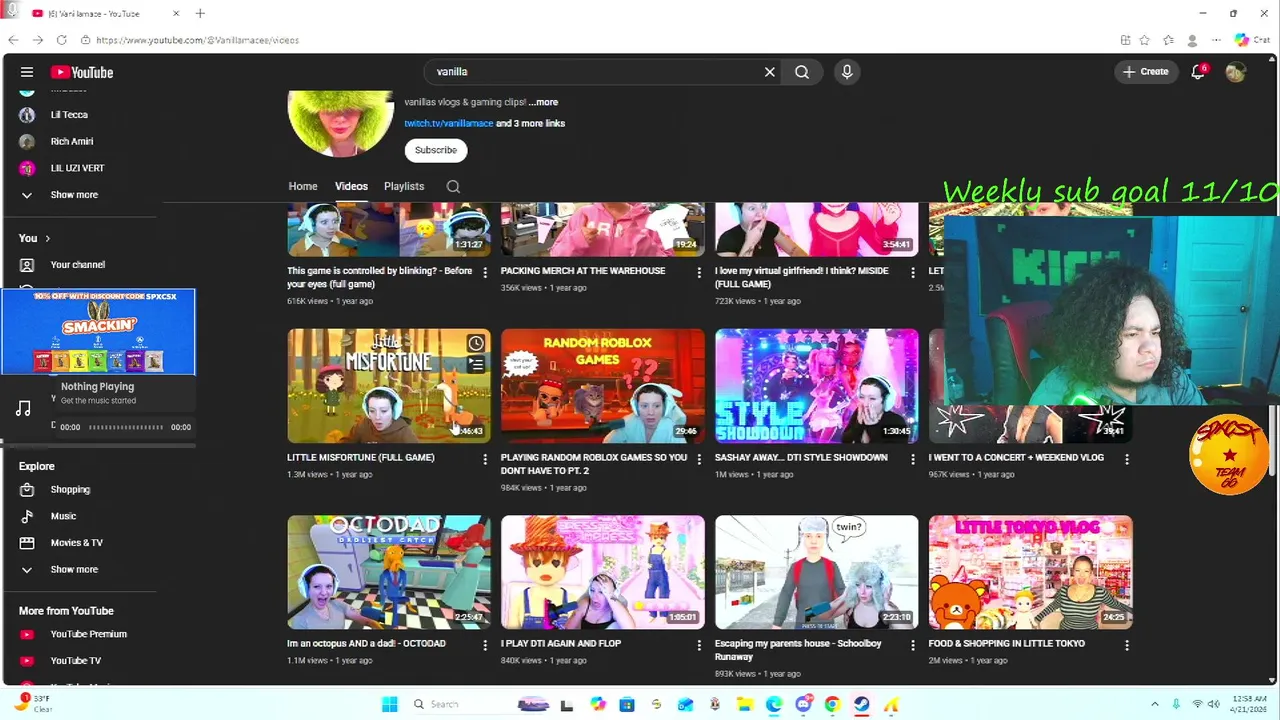The width and height of the screenshot is (1280, 720).
Task: Subscribe to the vanilla channel
Action: [436, 150]
